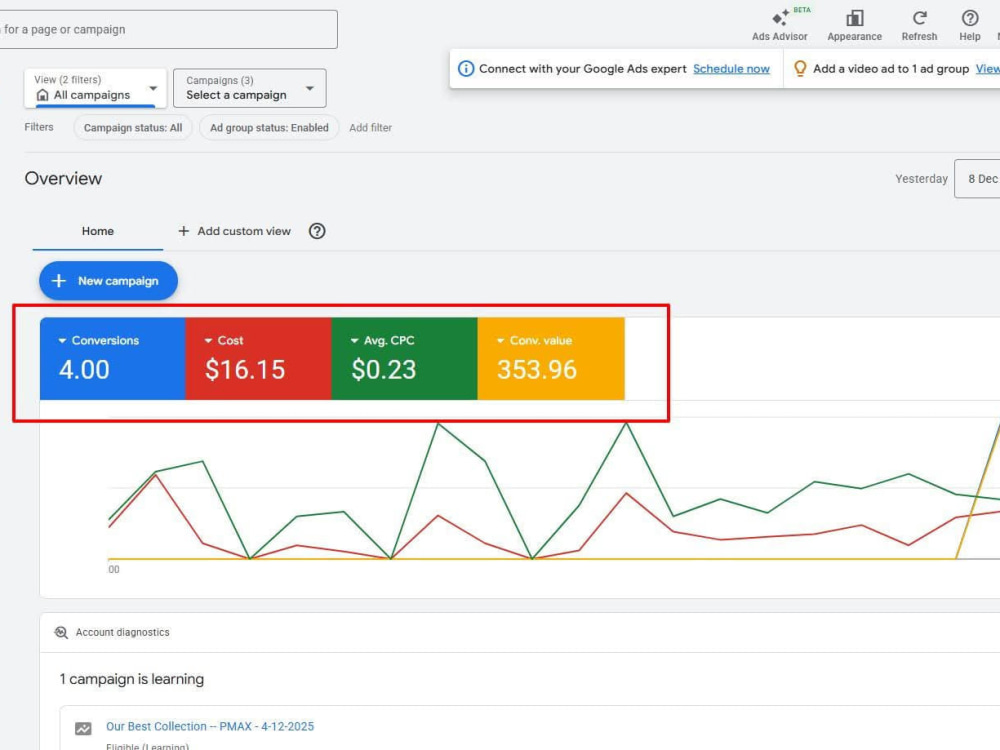Expand the Conversions metric dropdown
Viewport: 1000px width, 750px height.
62,341
